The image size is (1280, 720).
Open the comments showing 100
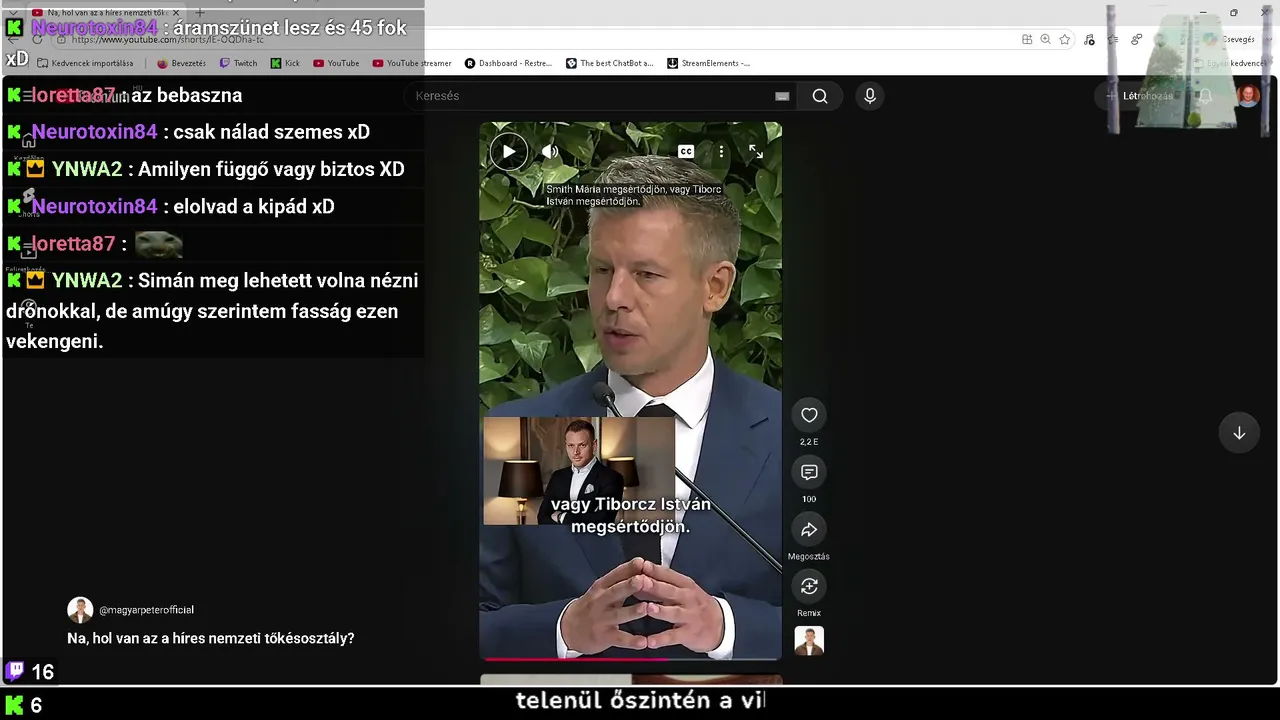tap(809, 472)
